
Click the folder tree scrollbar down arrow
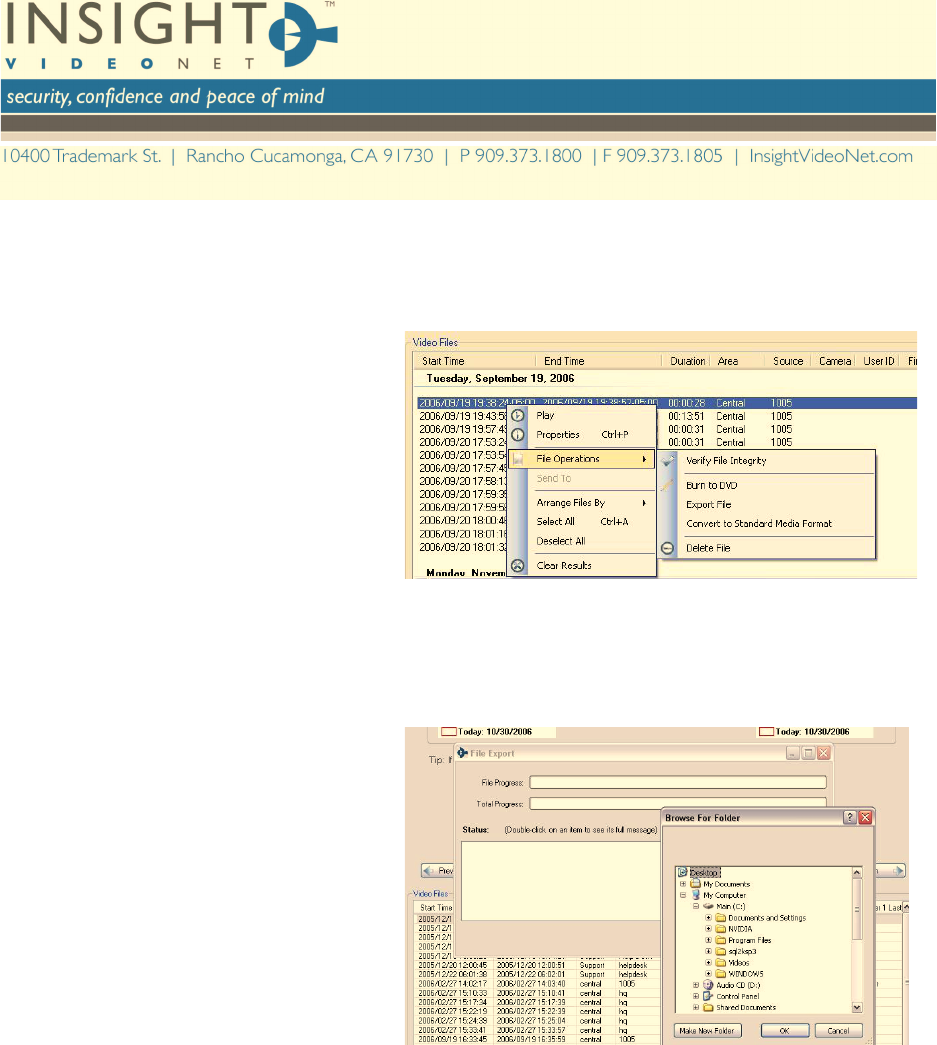coord(857,1008)
